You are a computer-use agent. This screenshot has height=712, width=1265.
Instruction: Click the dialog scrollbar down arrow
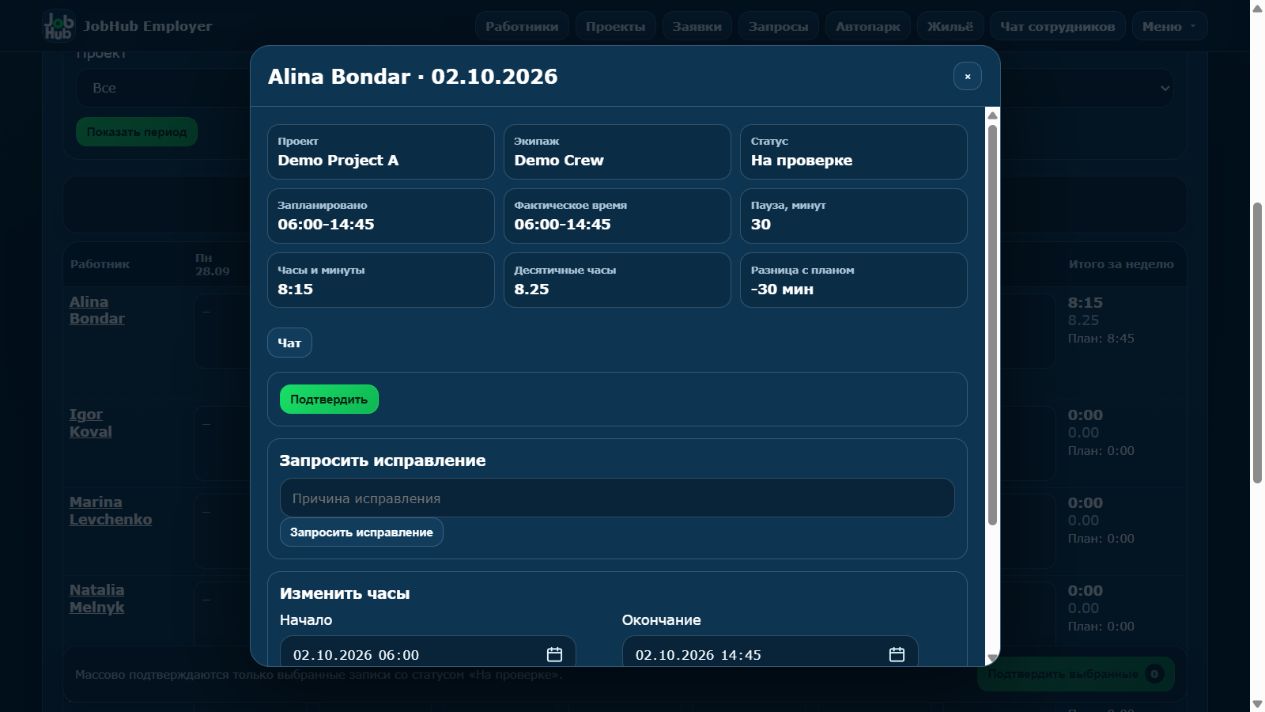tap(992, 658)
